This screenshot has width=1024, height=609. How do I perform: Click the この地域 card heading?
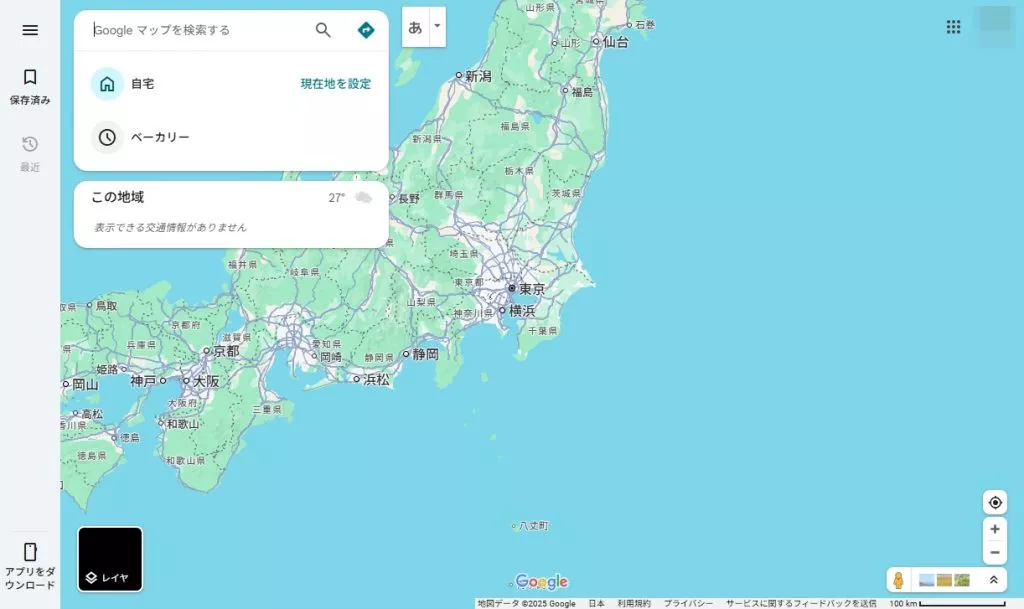coord(118,197)
